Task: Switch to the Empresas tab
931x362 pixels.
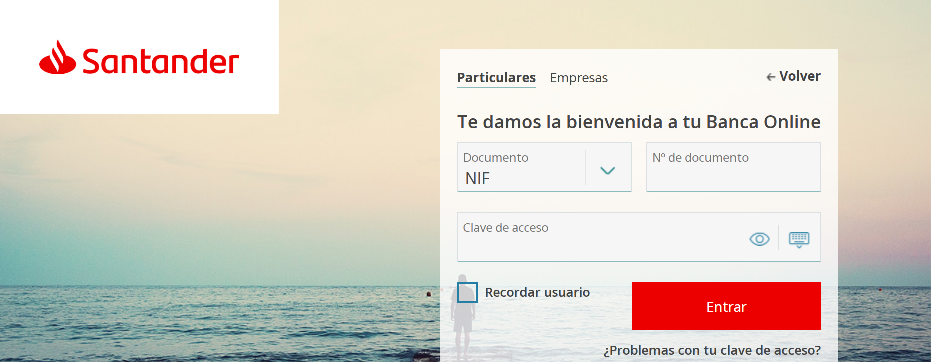Action: click(579, 78)
